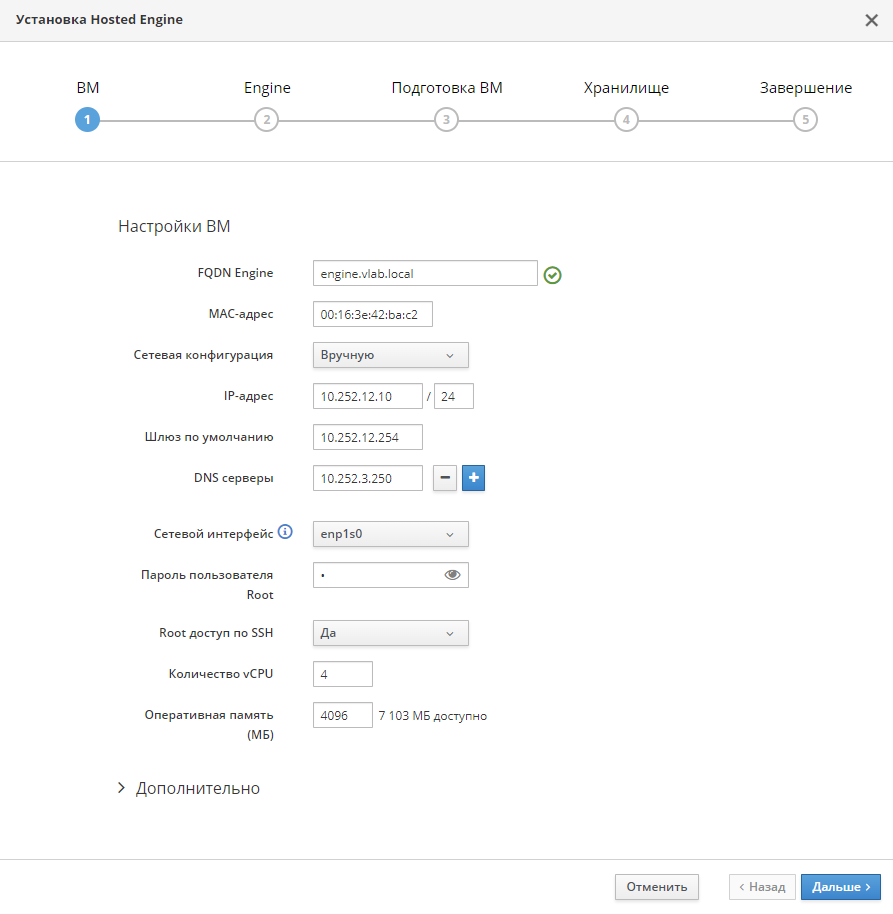This screenshot has height=914, width=893.
Task: Click the Отменить button
Action: pos(657,887)
